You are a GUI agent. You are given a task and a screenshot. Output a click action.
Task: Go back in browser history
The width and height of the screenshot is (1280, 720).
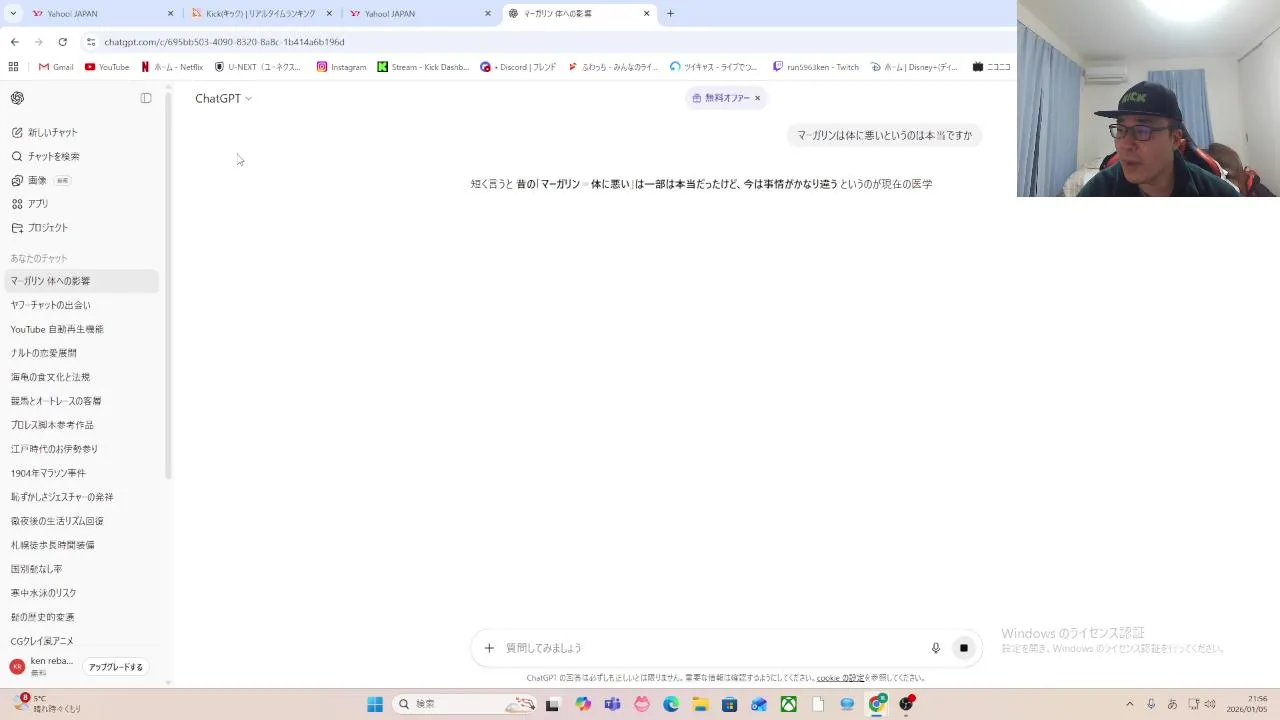14,42
